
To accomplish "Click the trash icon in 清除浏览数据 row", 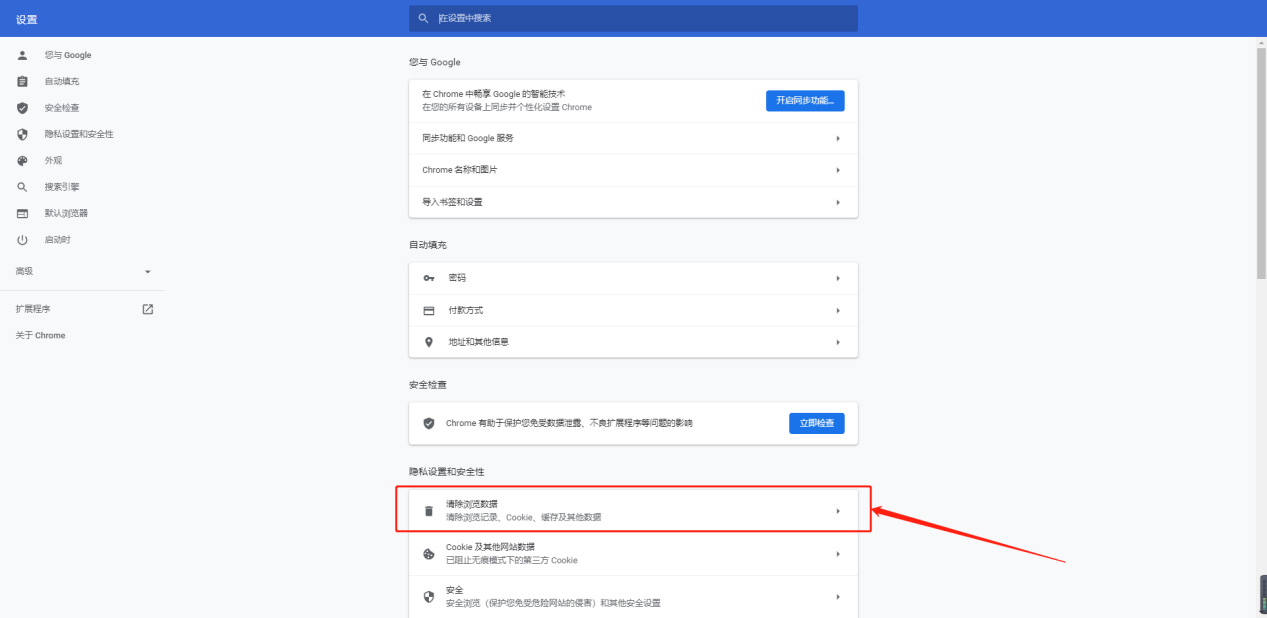I will tap(429, 511).
